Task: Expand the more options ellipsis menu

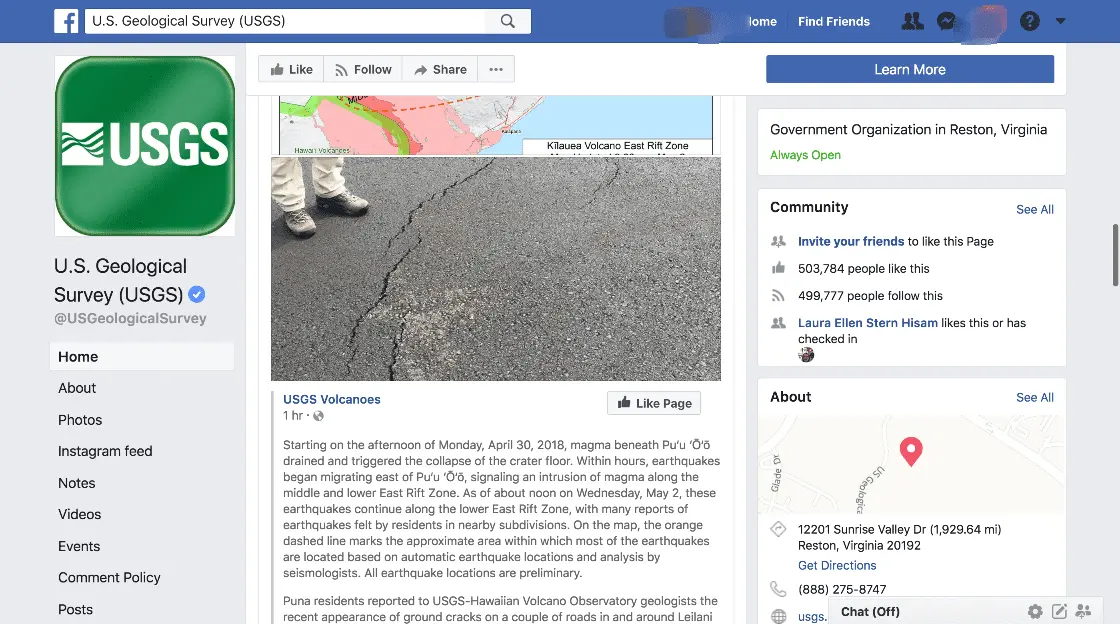Action: tap(496, 69)
